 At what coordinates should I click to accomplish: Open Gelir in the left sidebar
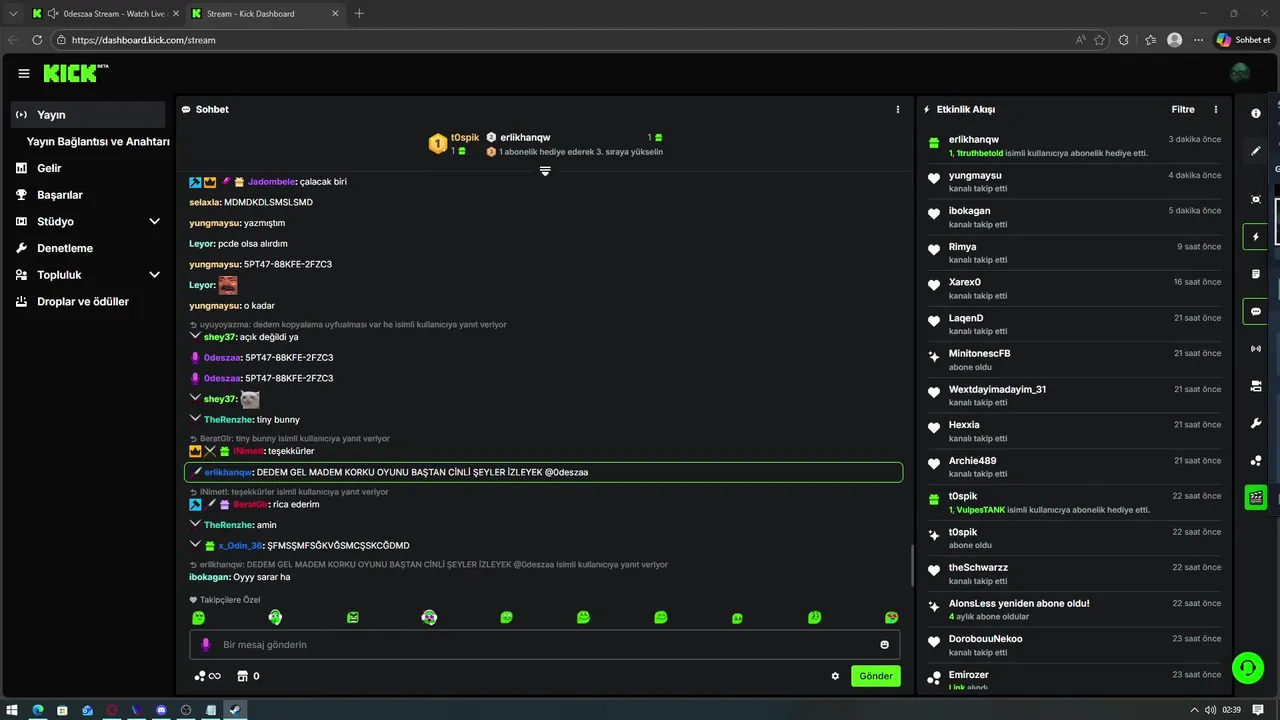(49, 168)
